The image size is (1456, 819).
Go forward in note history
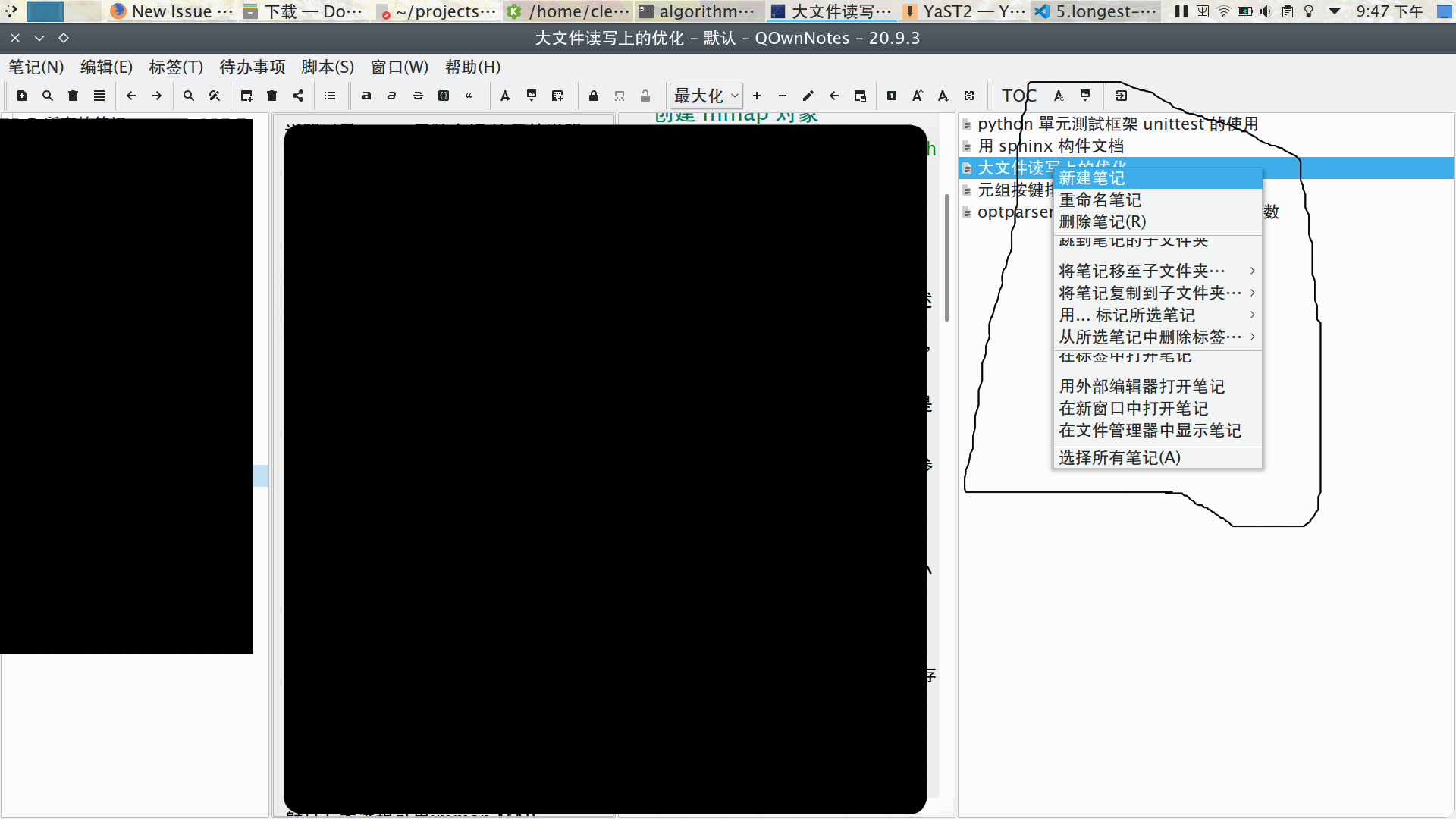157,96
